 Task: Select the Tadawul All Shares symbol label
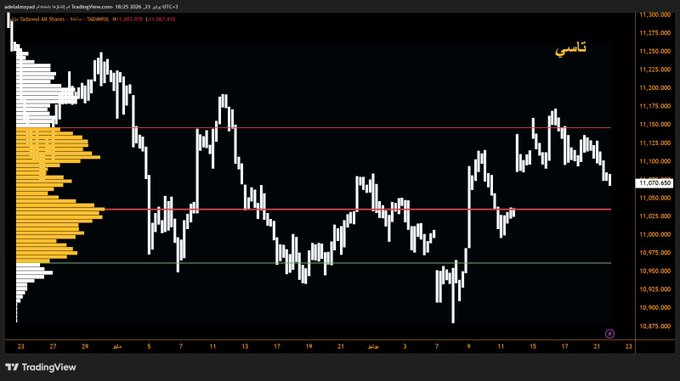click(42, 19)
